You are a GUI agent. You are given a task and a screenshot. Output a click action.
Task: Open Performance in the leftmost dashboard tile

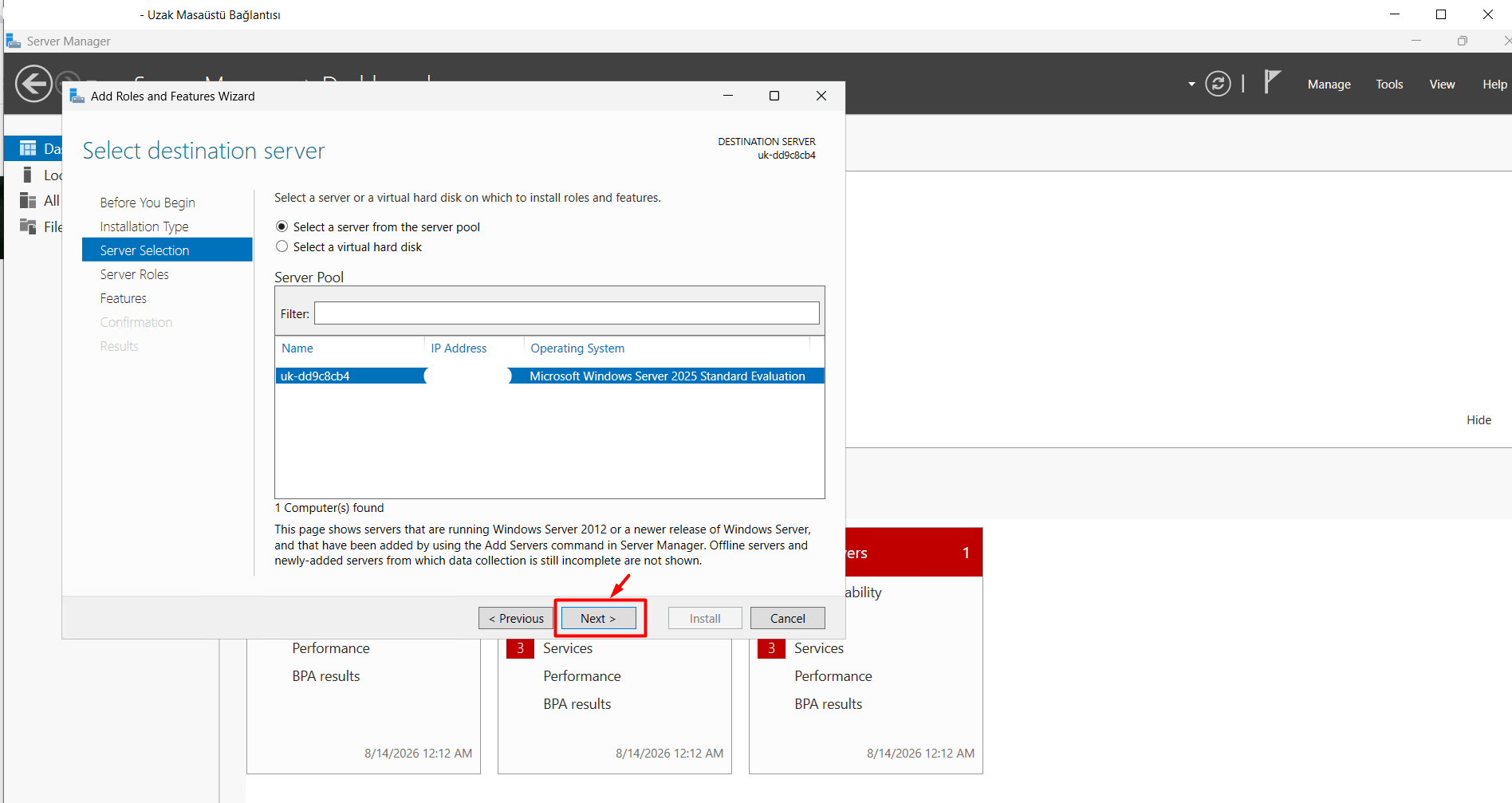point(331,648)
